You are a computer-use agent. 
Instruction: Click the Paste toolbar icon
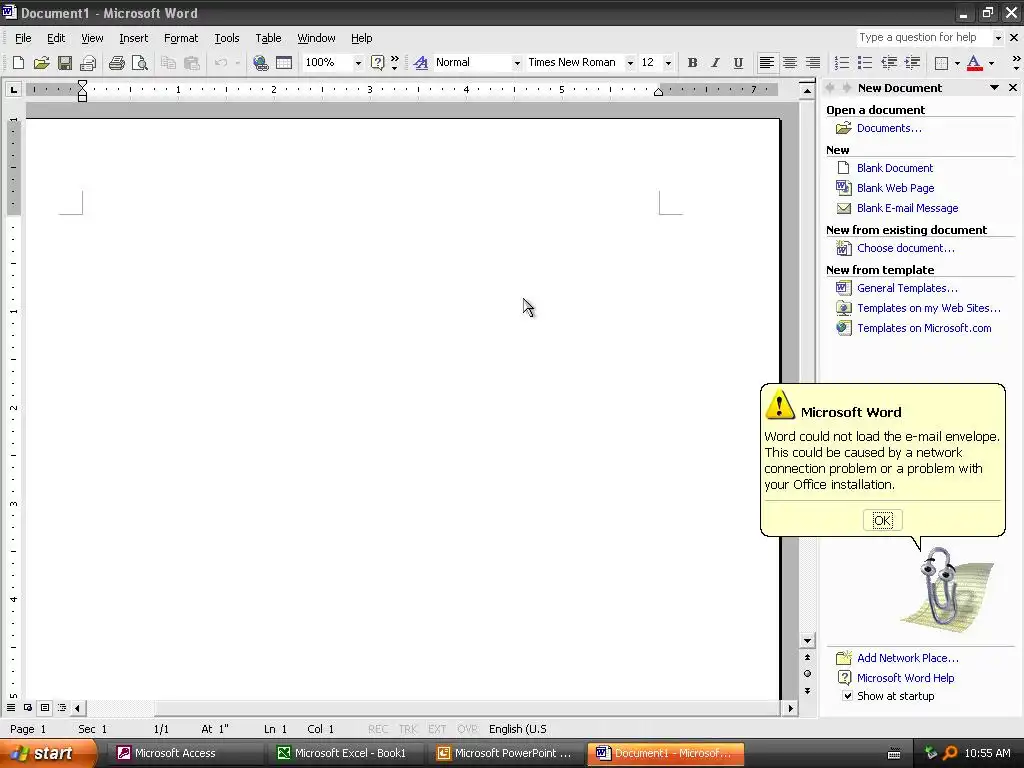coord(191,63)
